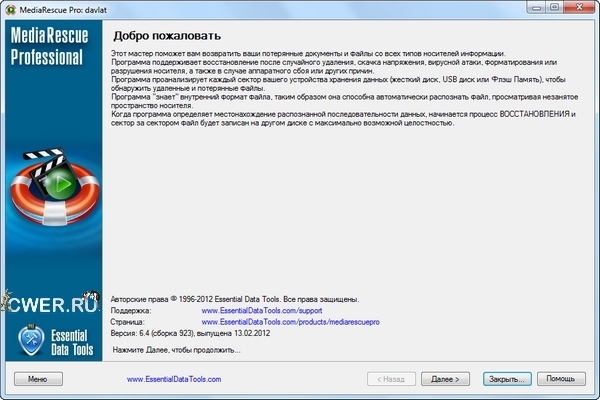Click the lifebuoy clapperboard logo
The height and width of the screenshot is (400, 600).
click(54, 186)
